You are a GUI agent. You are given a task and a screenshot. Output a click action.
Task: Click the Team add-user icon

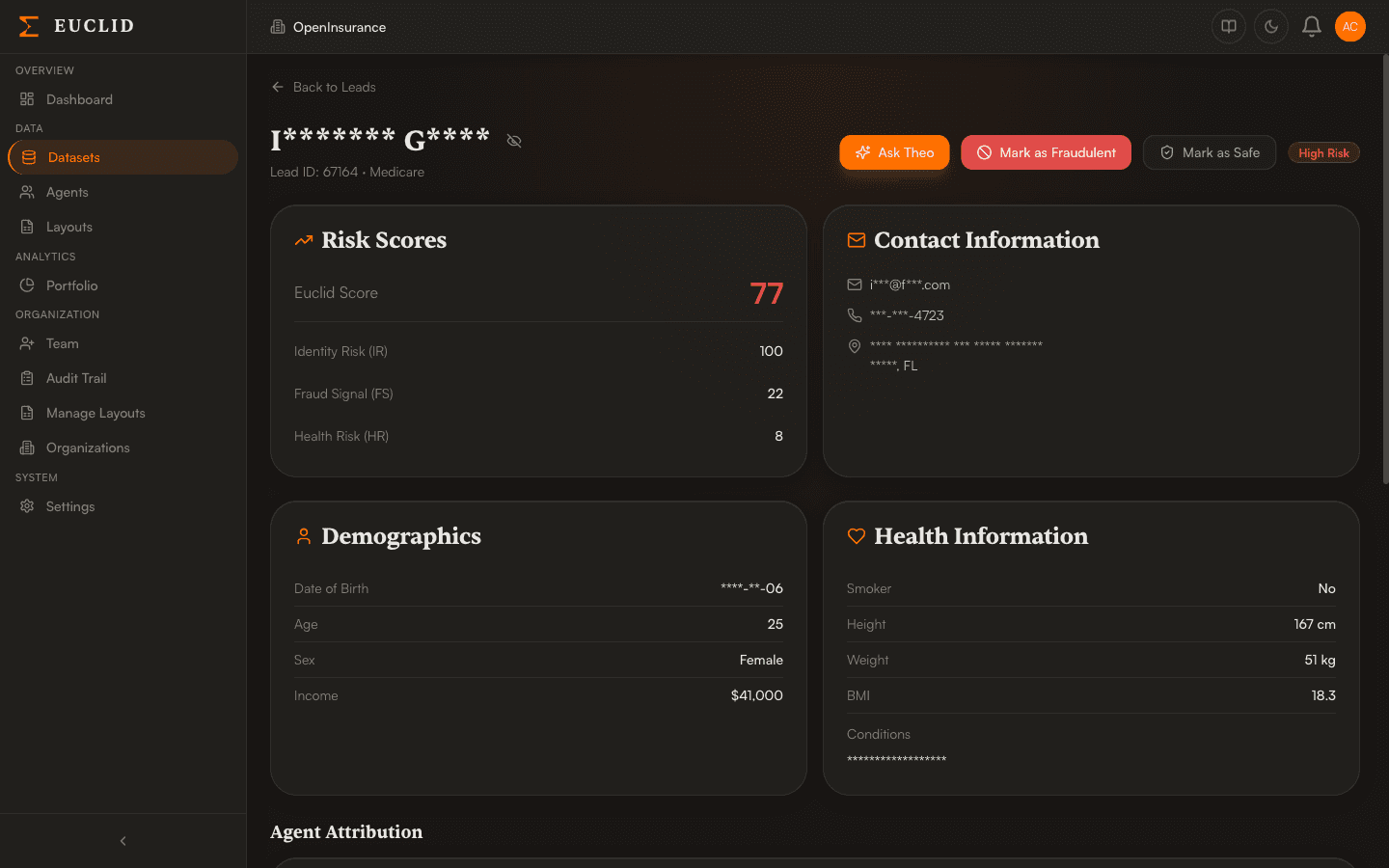pyautogui.click(x=27, y=343)
